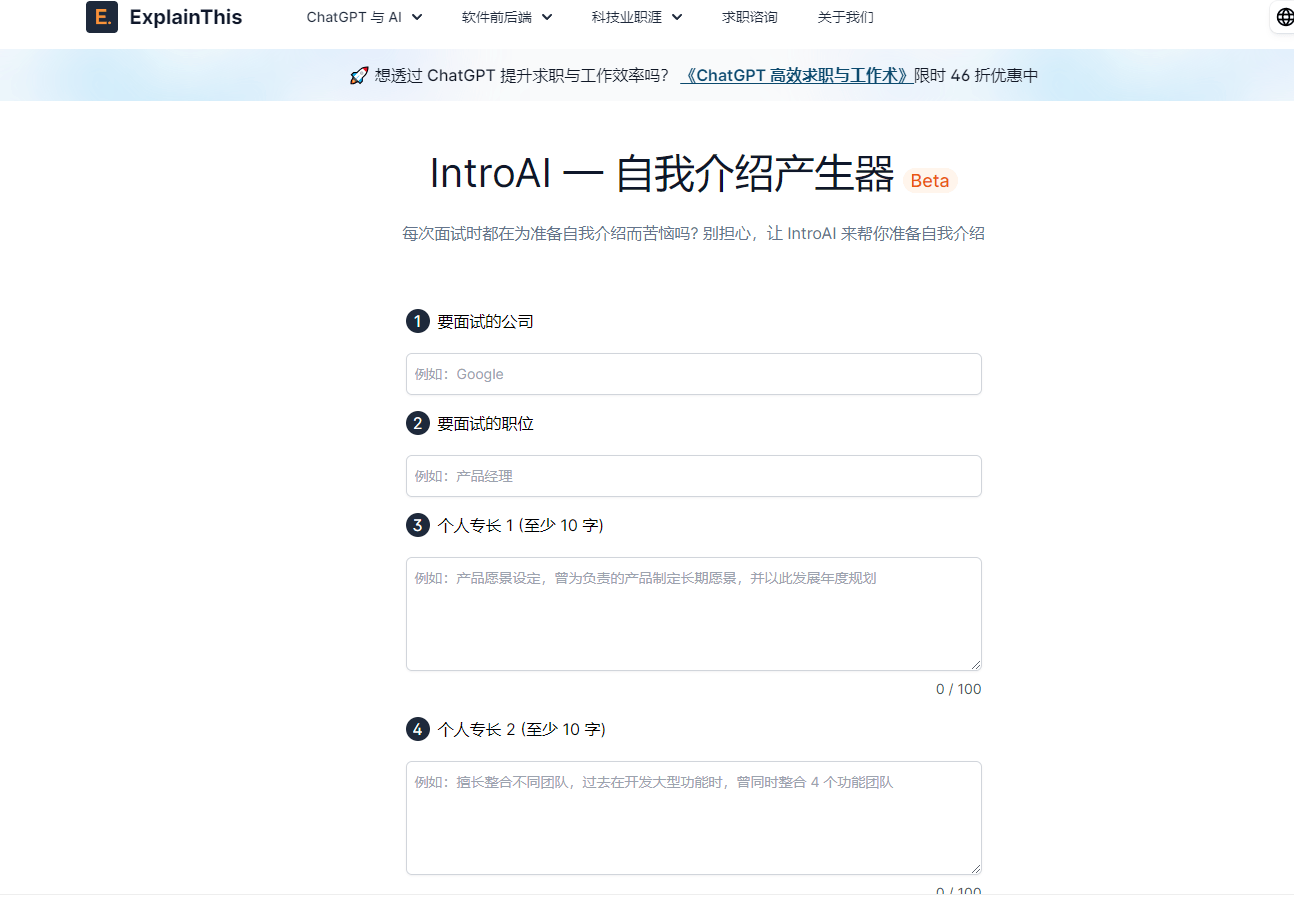Open the language globe icon
The image size is (1294, 897).
coord(1283,16)
